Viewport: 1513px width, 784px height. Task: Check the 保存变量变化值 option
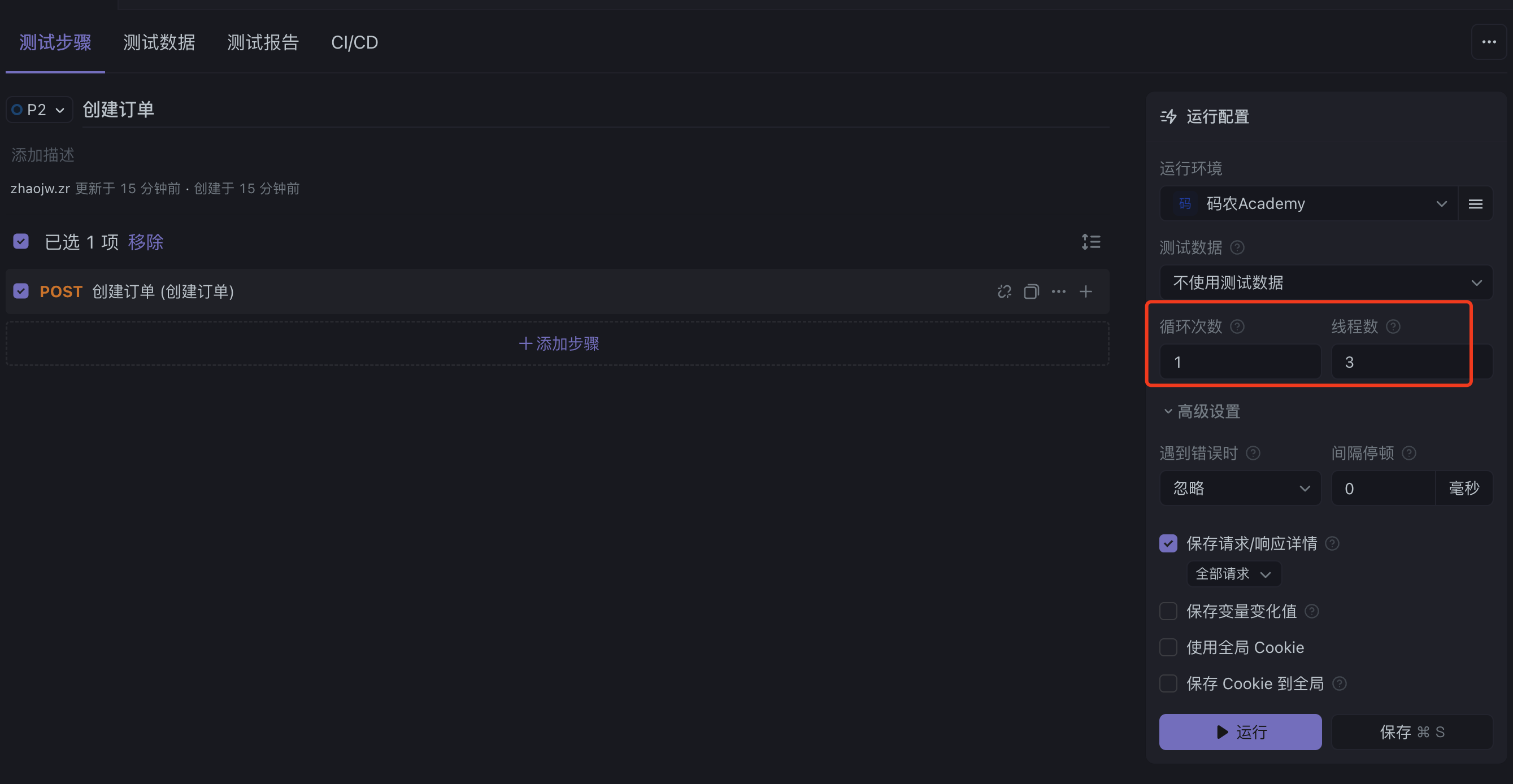click(x=1168, y=611)
